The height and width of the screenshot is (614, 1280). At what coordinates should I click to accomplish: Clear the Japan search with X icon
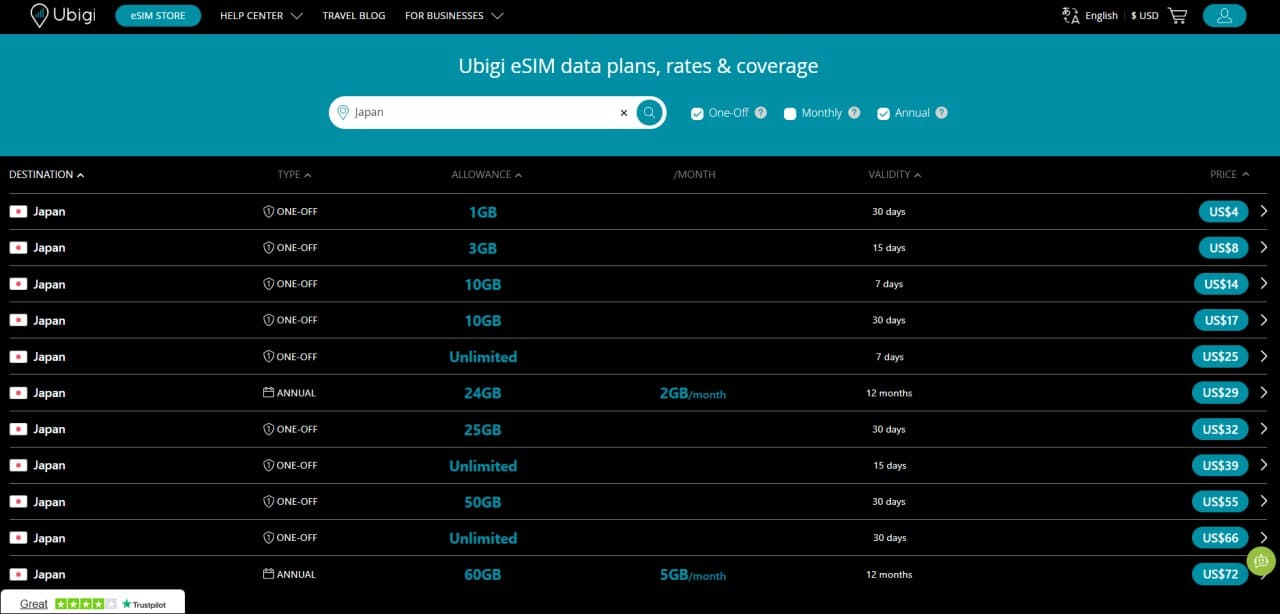[x=624, y=113]
